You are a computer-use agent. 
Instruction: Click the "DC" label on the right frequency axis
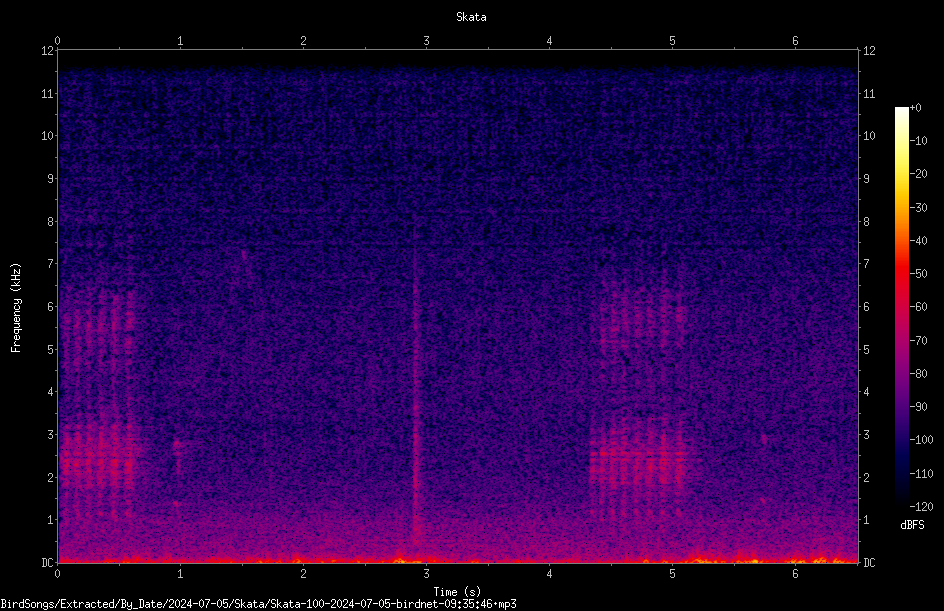[x=869, y=563]
